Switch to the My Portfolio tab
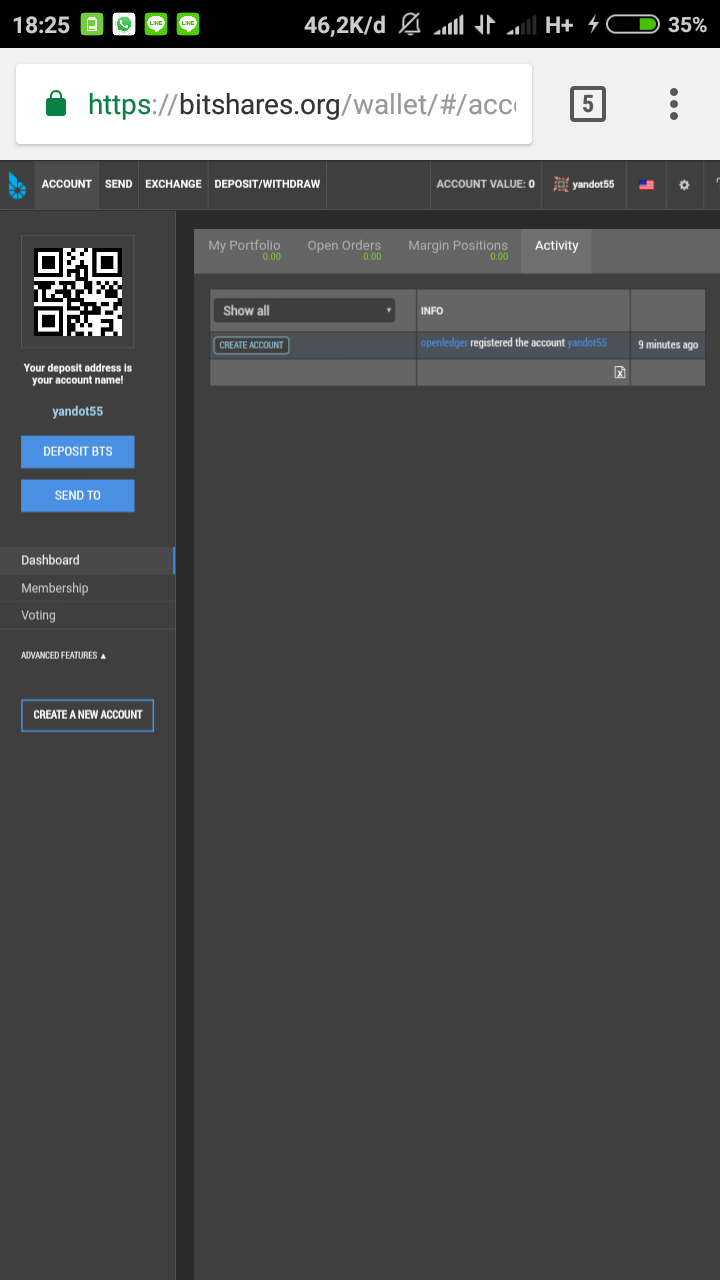Viewport: 720px width, 1280px height. pyautogui.click(x=244, y=250)
